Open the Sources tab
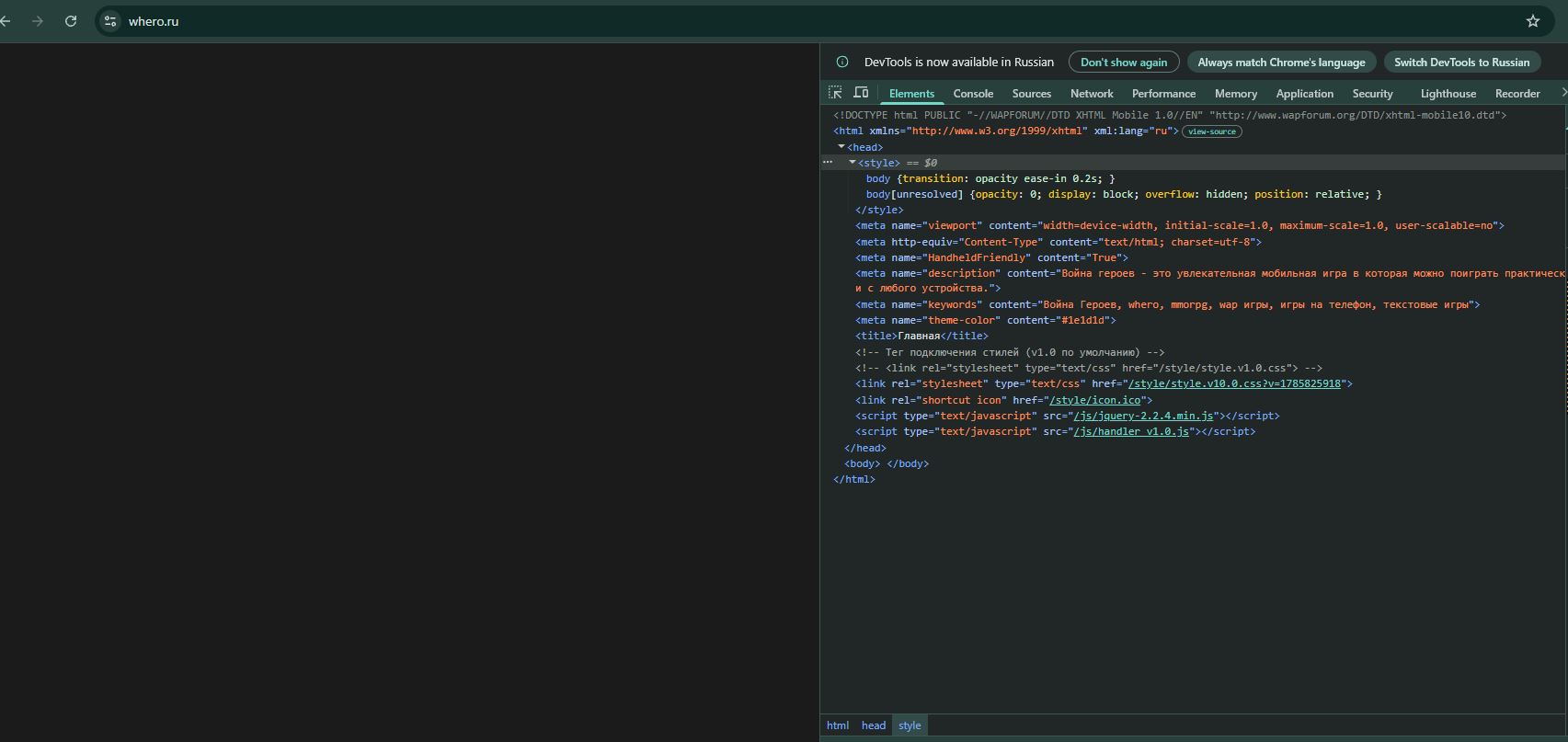Viewport: 1568px width, 742px height. pyautogui.click(x=1031, y=94)
